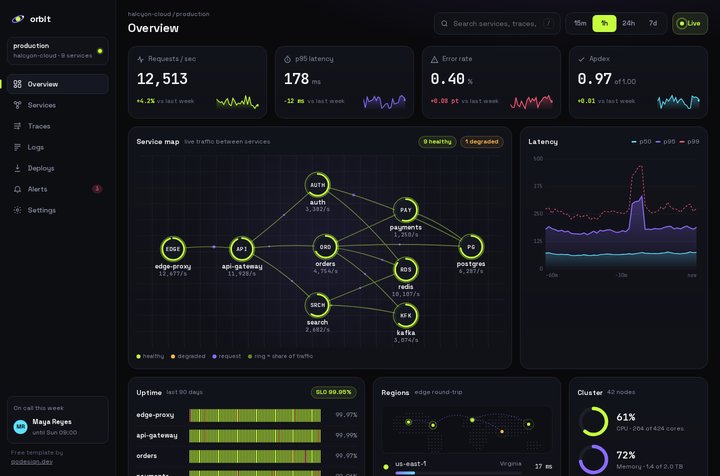
Task: Click the halcyon-cloud / production breadcrumb
Action: [x=169, y=14]
